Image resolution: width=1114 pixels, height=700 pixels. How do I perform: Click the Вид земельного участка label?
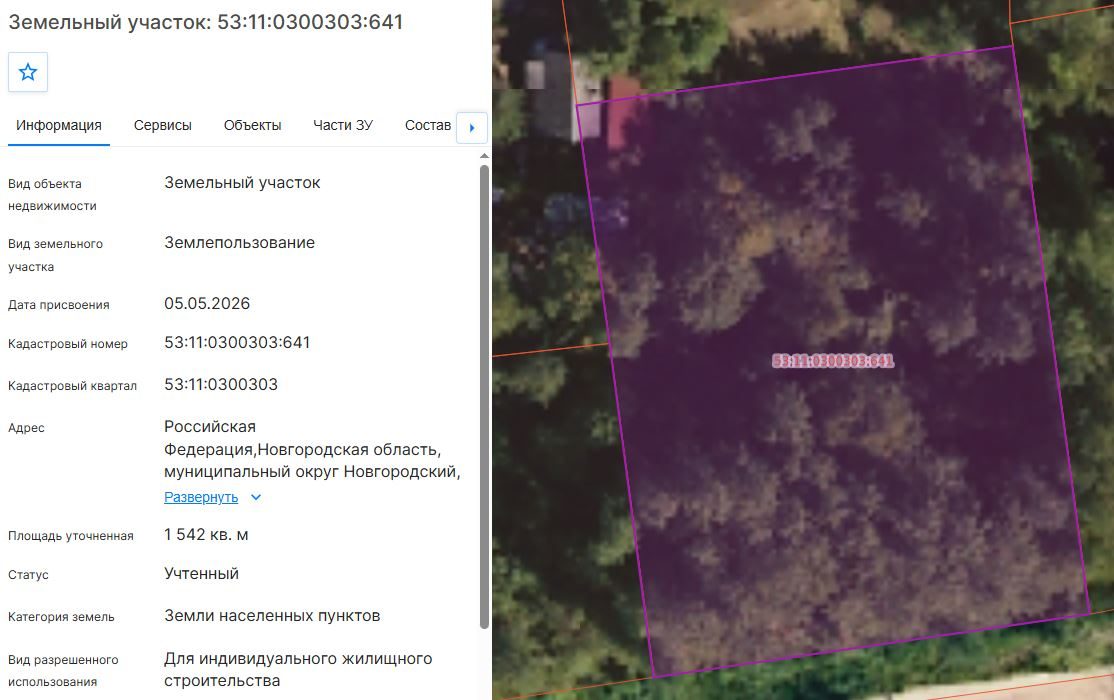click(x=55, y=255)
